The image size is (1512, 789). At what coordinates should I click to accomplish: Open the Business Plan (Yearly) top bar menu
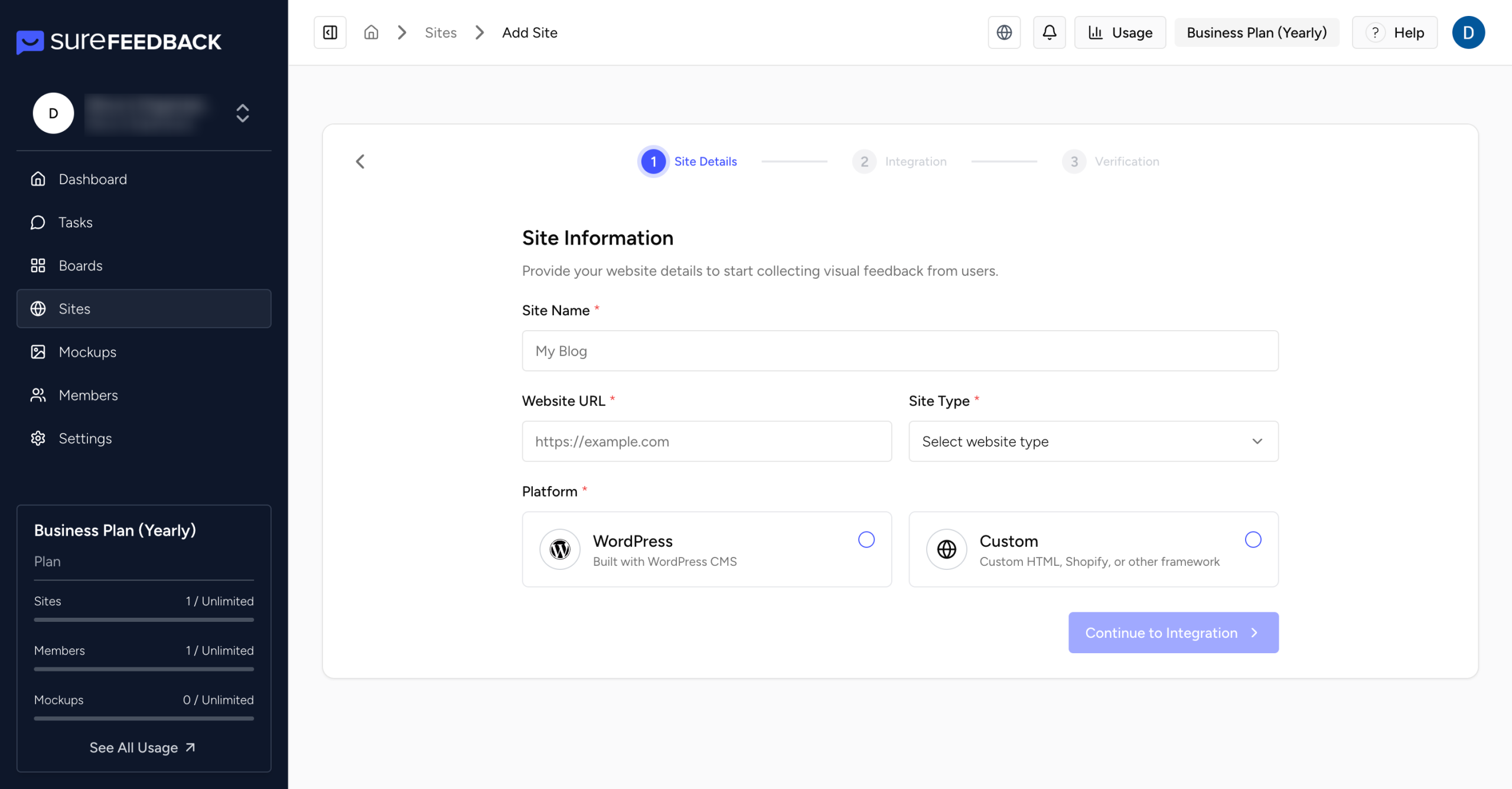pos(1256,32)
